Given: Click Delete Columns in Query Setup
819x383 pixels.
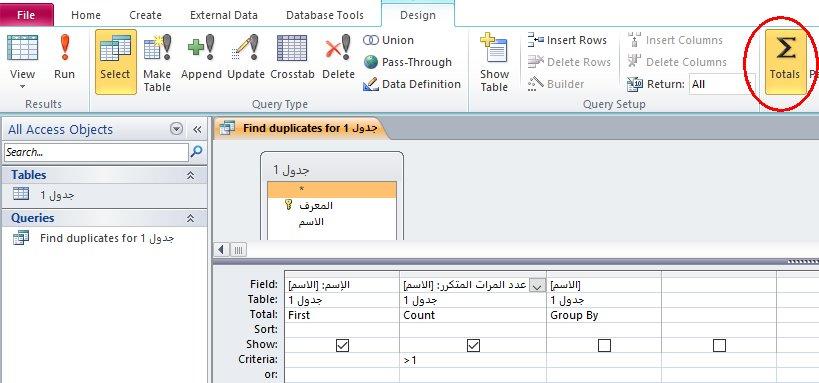Looking at the screenshot, I should (676, 62).
